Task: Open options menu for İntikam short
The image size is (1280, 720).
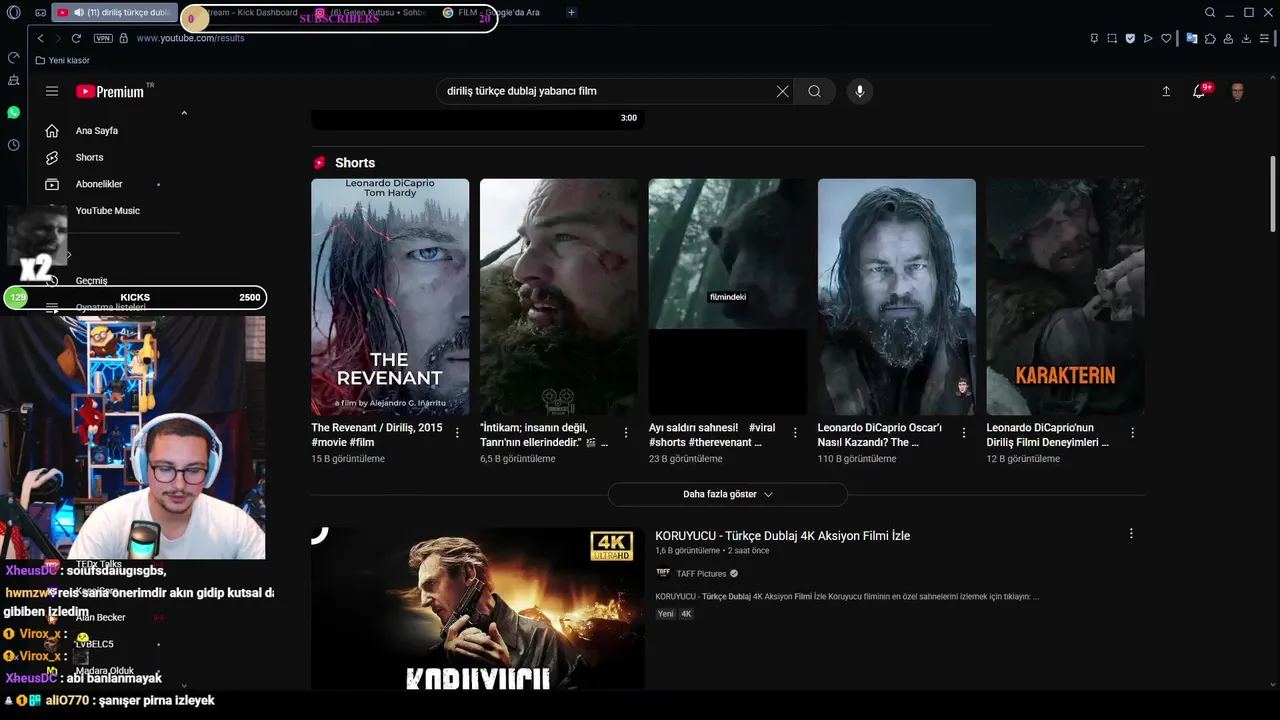Action: coord(626,433)
